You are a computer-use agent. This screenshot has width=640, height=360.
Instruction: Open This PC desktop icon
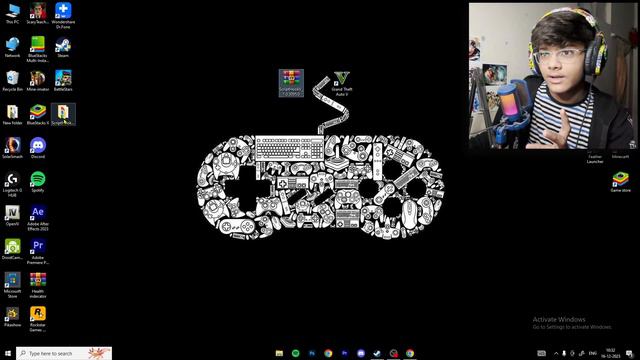coord(12,13)
